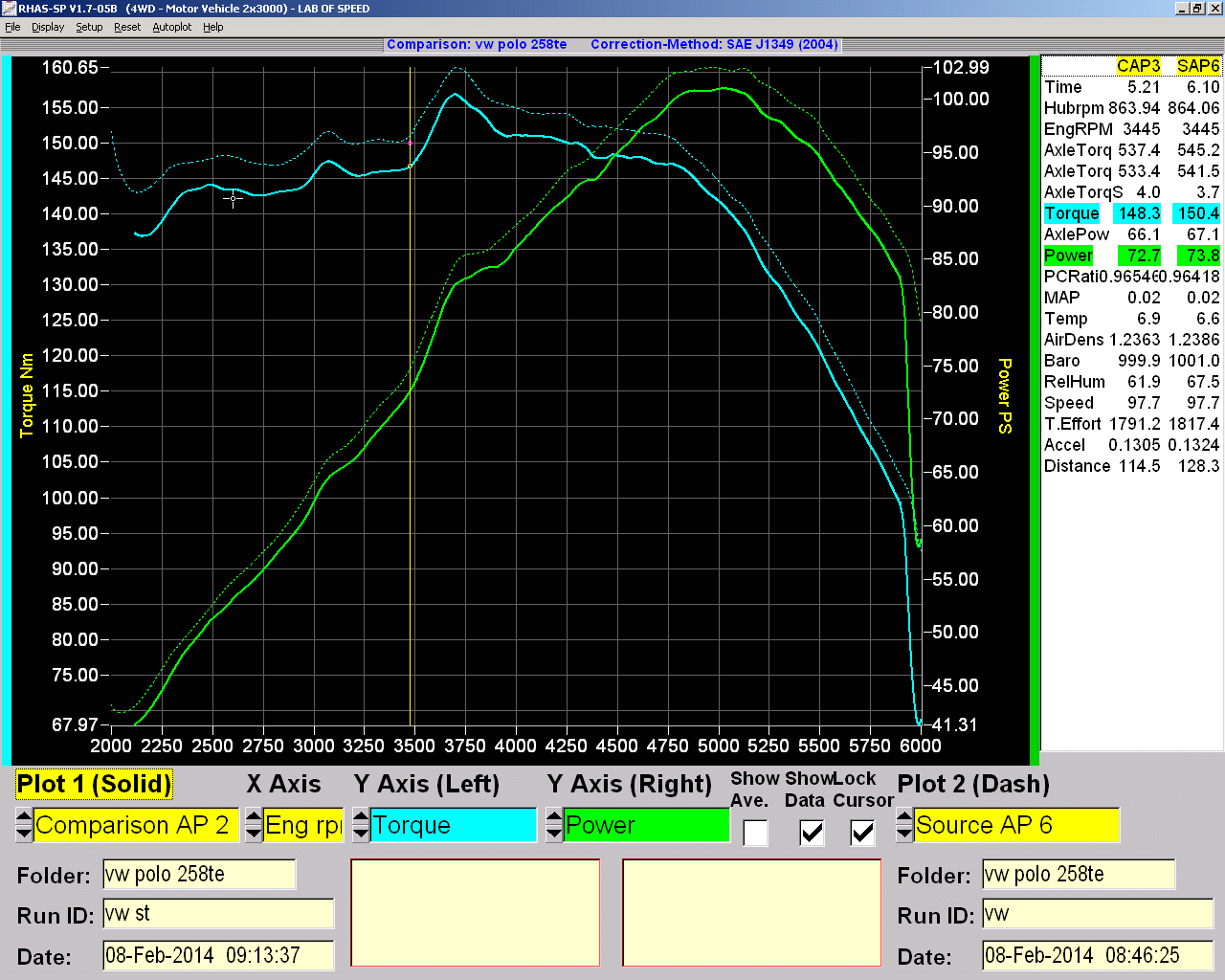The width and height of the screenshot is (1225, 980).
Task: Click the stepper arrows beside Source AP 6
Action: pyautogui.click(x=904, y=825)
